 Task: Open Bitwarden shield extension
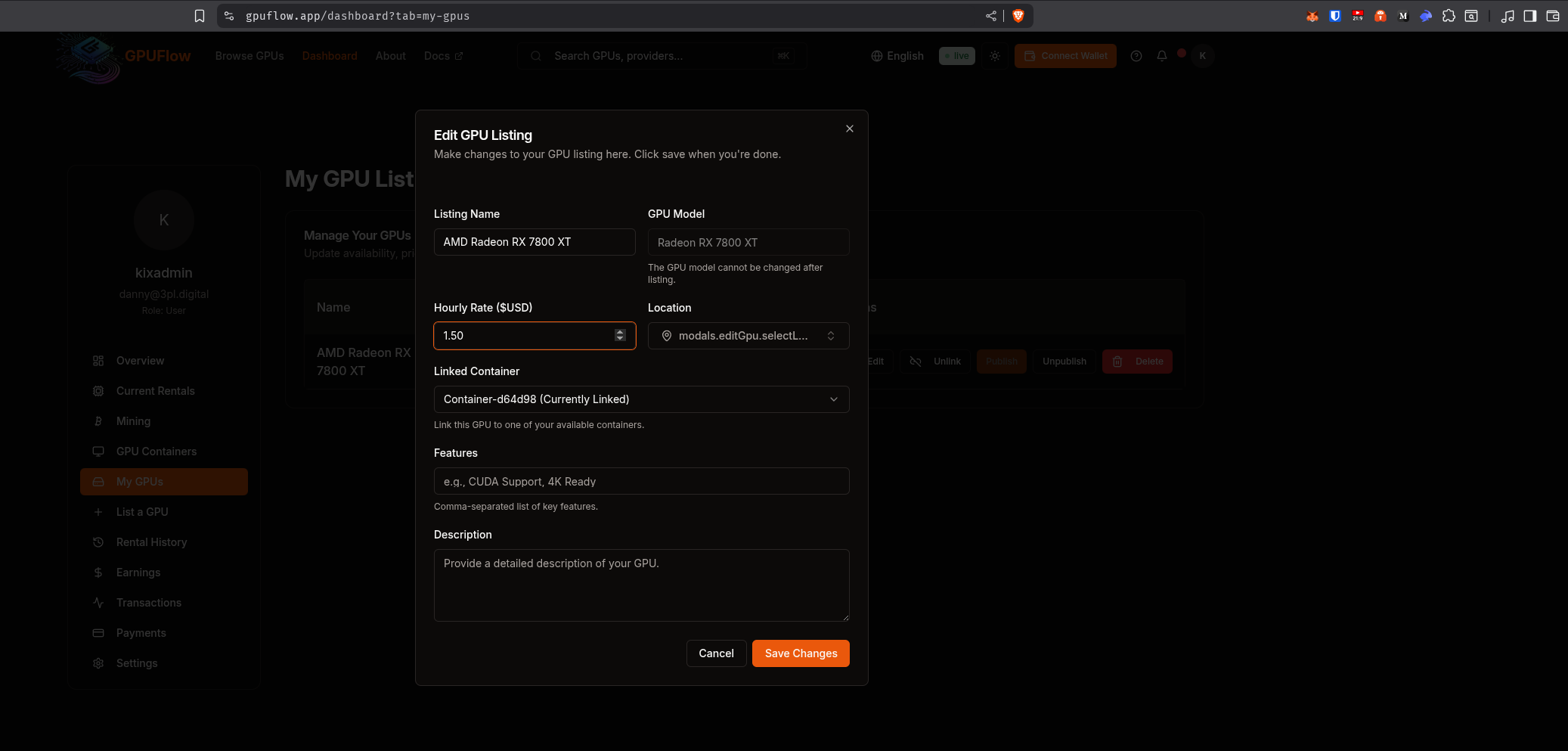tap(1335, 16)
